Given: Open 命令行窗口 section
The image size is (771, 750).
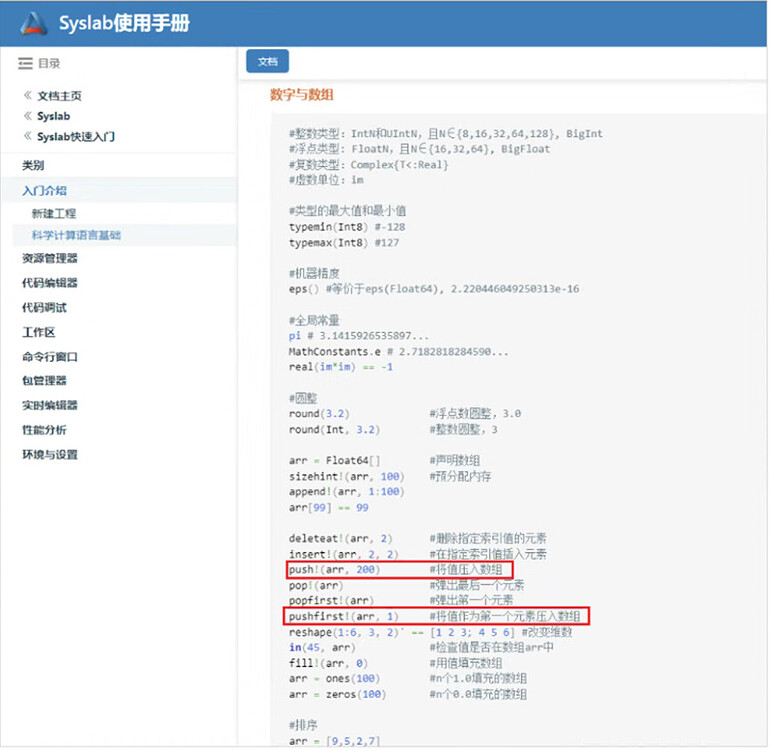Looking at the screenshot, I should (x=50, y=357).
